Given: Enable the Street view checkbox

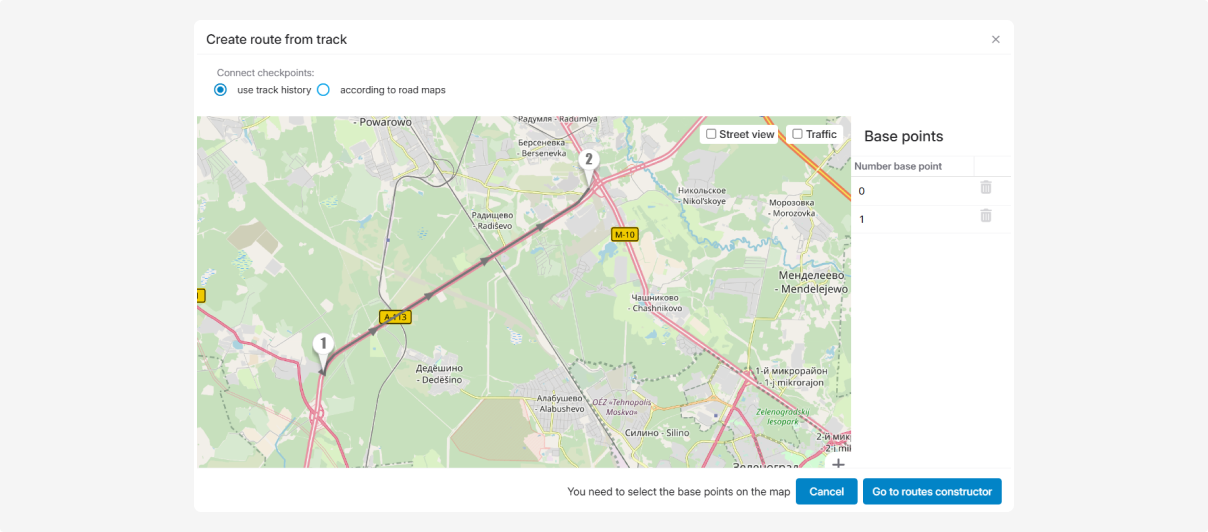Looking at the screenshot, I should [711, 134].
